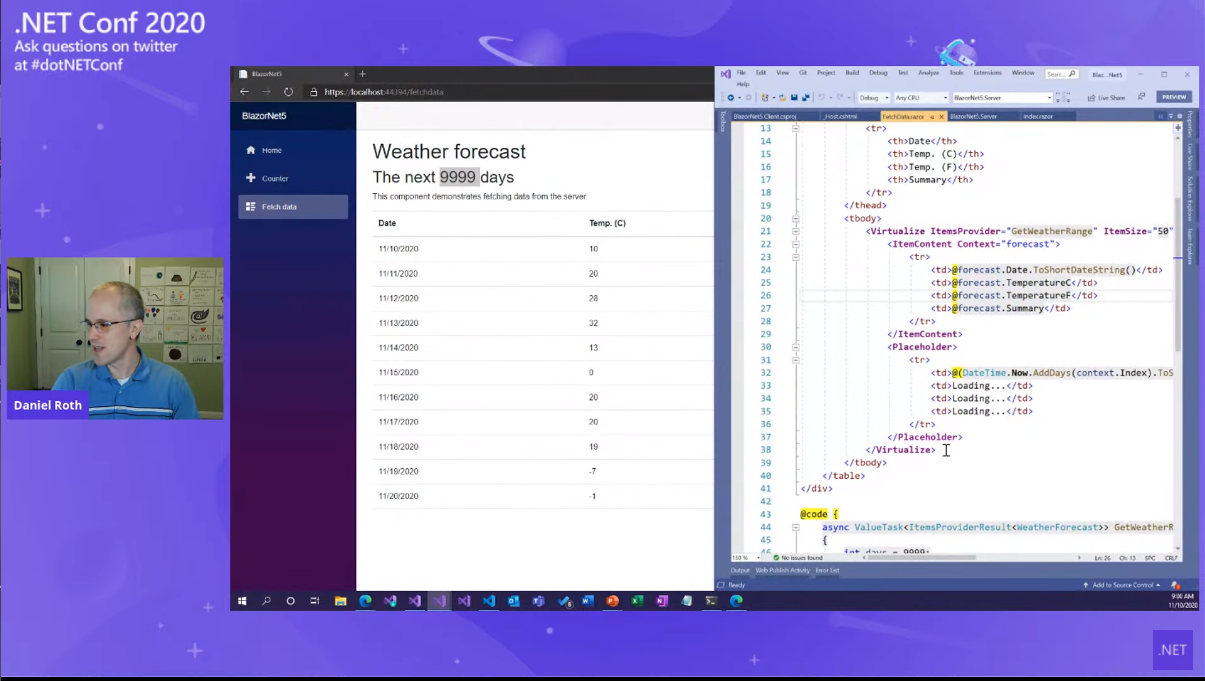Open Windows taskbar search
The width and height of the screenshot is (1205, 681).
pyautogui.click(x=266, y=601)
